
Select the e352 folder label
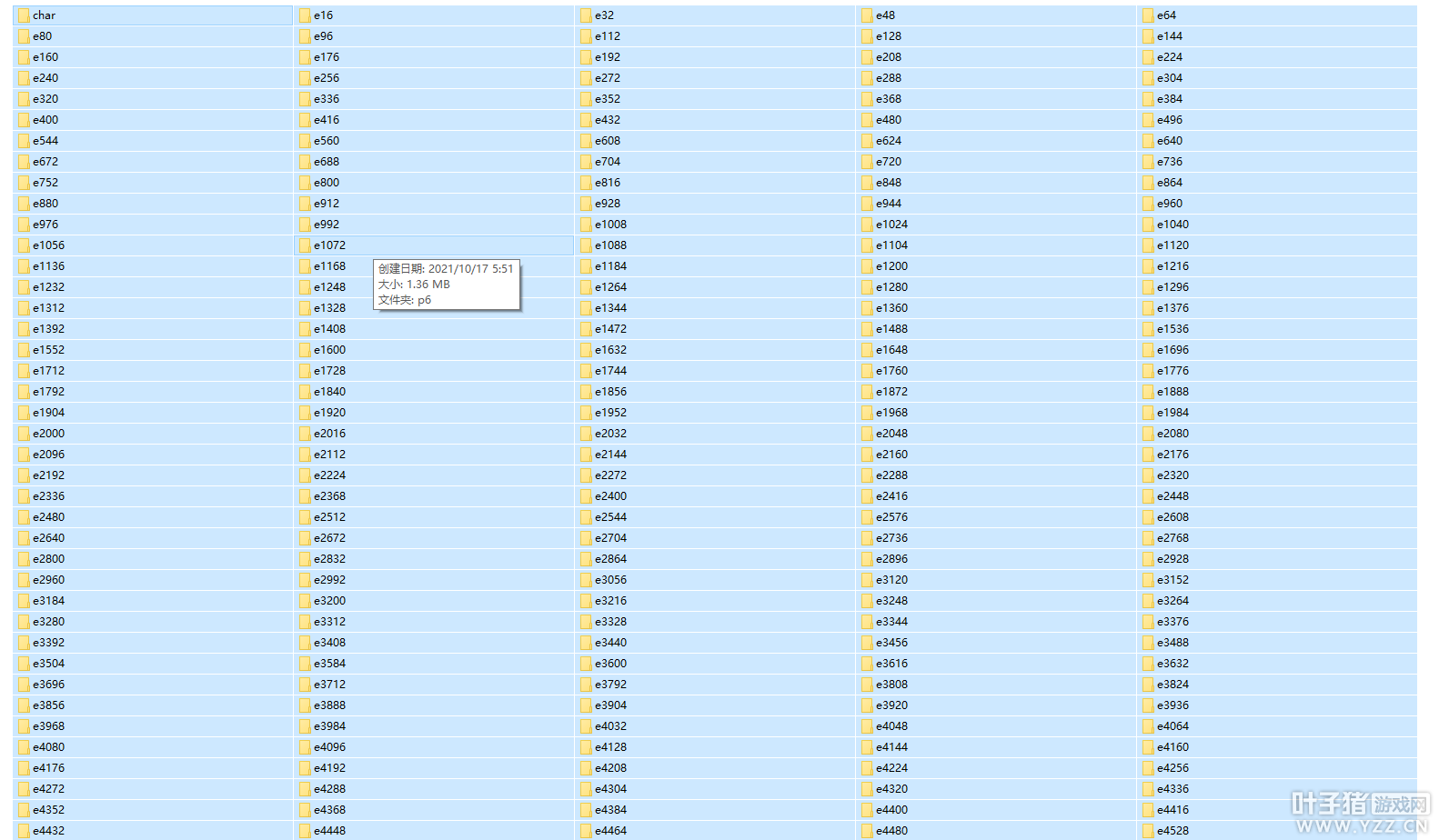[x=608, y=99]
